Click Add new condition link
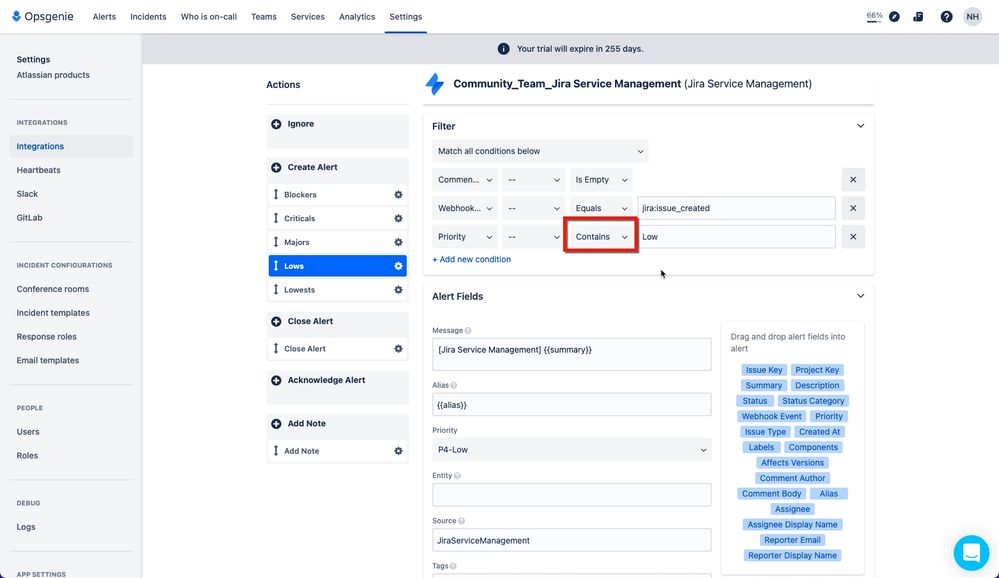 471,259
